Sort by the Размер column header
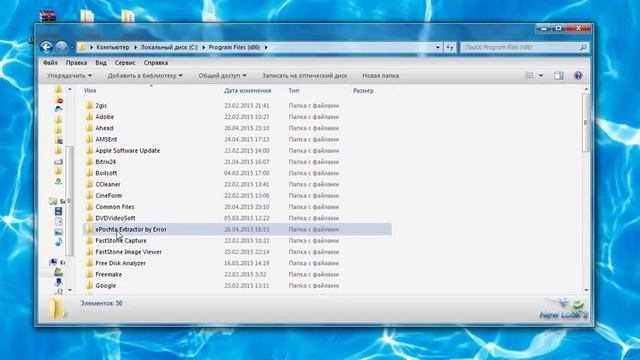The image size is (640, 360). (363, 91)
